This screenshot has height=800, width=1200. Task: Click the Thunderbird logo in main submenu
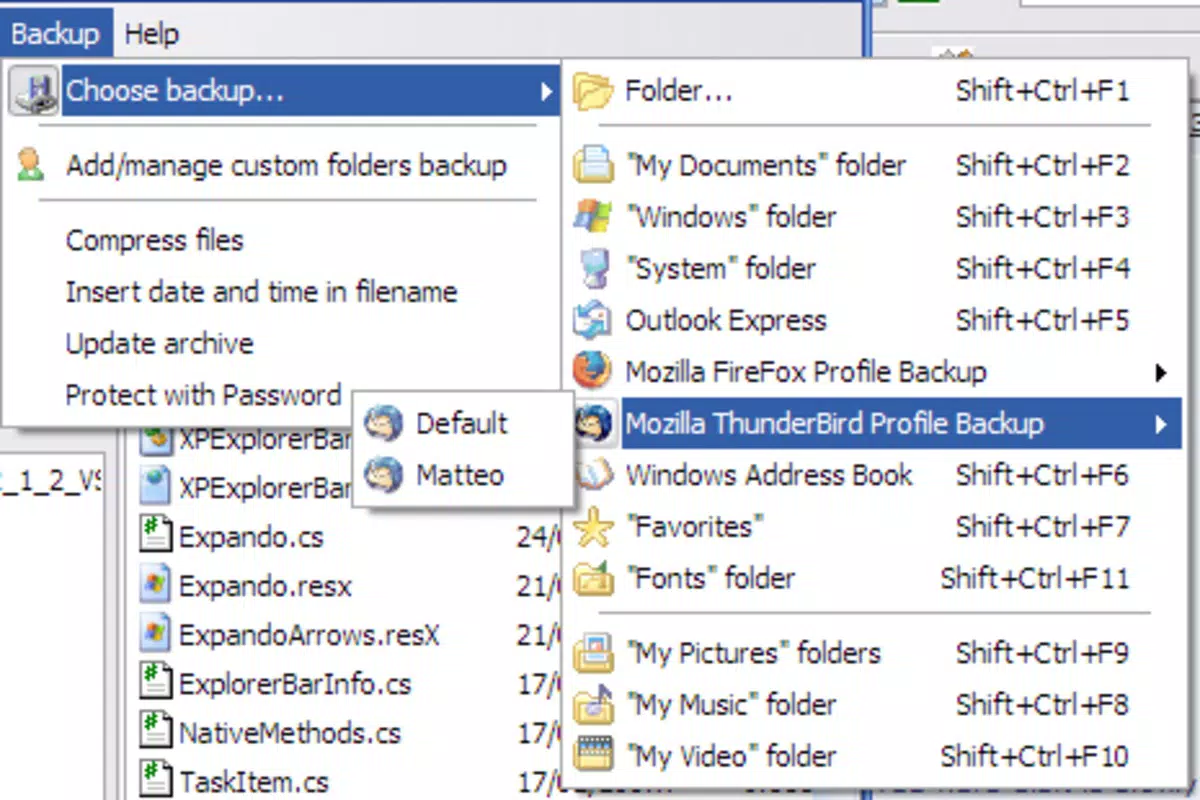(593, 424)
